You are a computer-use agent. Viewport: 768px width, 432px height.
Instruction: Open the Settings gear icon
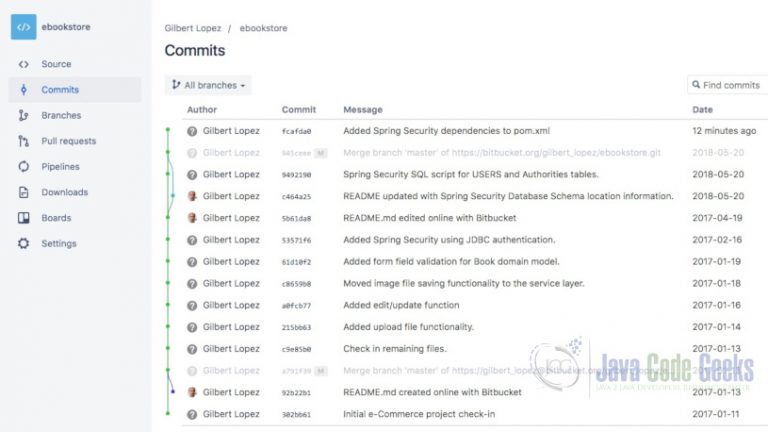click(x=24, y=243)
